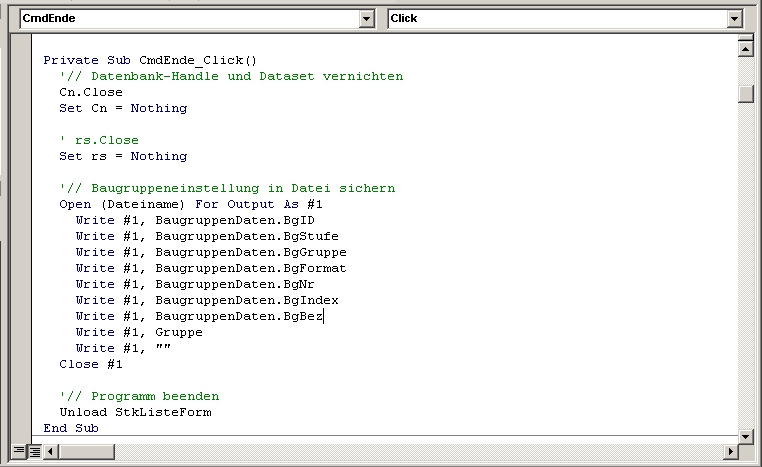Click the vertical scrollbar down arrow

point(745,436)
